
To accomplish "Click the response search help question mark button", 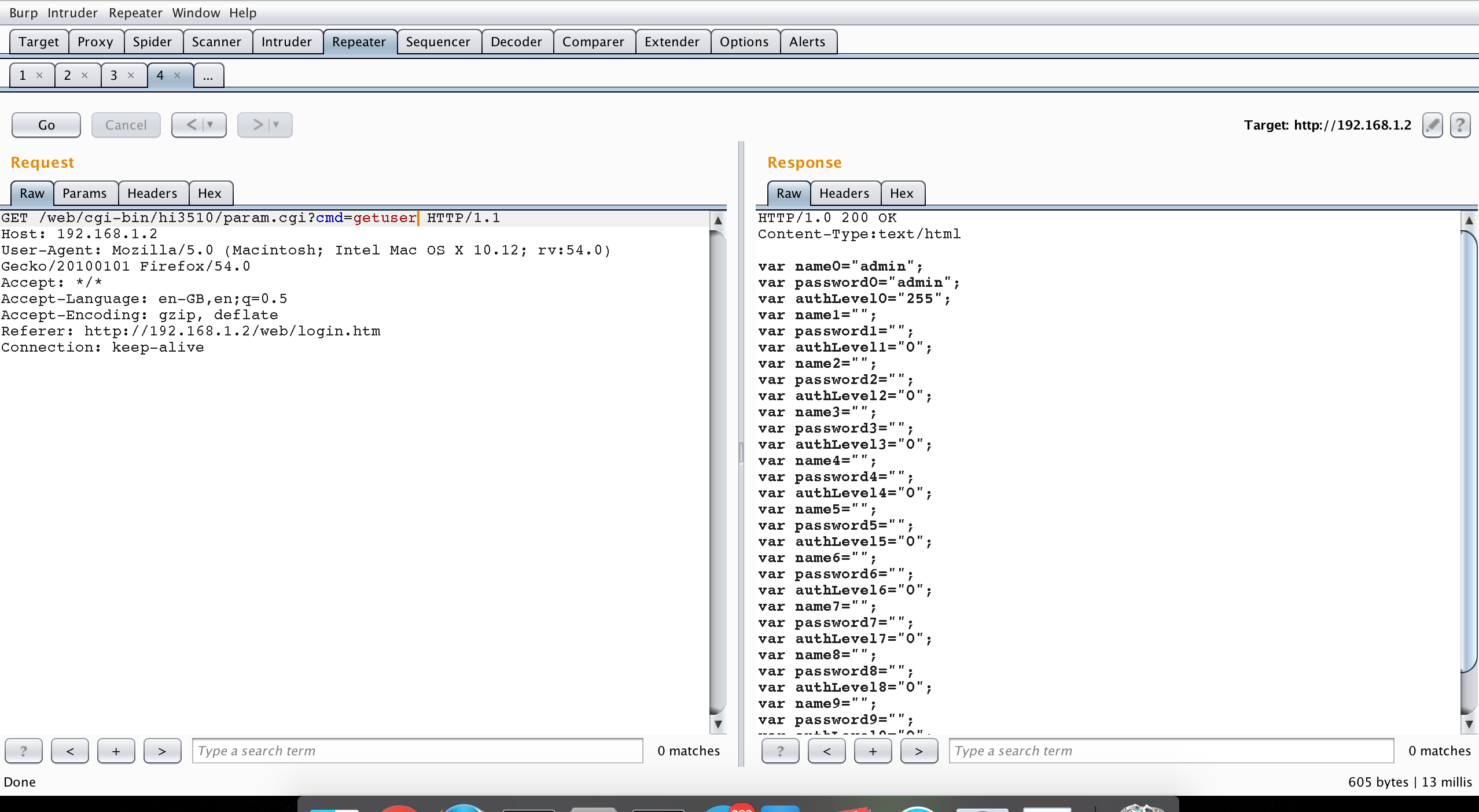I will (x=781, y=751).
